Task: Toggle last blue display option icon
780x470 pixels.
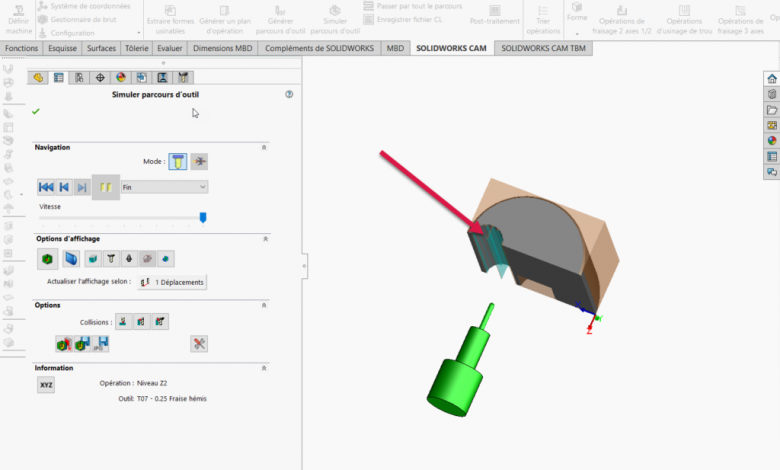Action: [165, 259]
